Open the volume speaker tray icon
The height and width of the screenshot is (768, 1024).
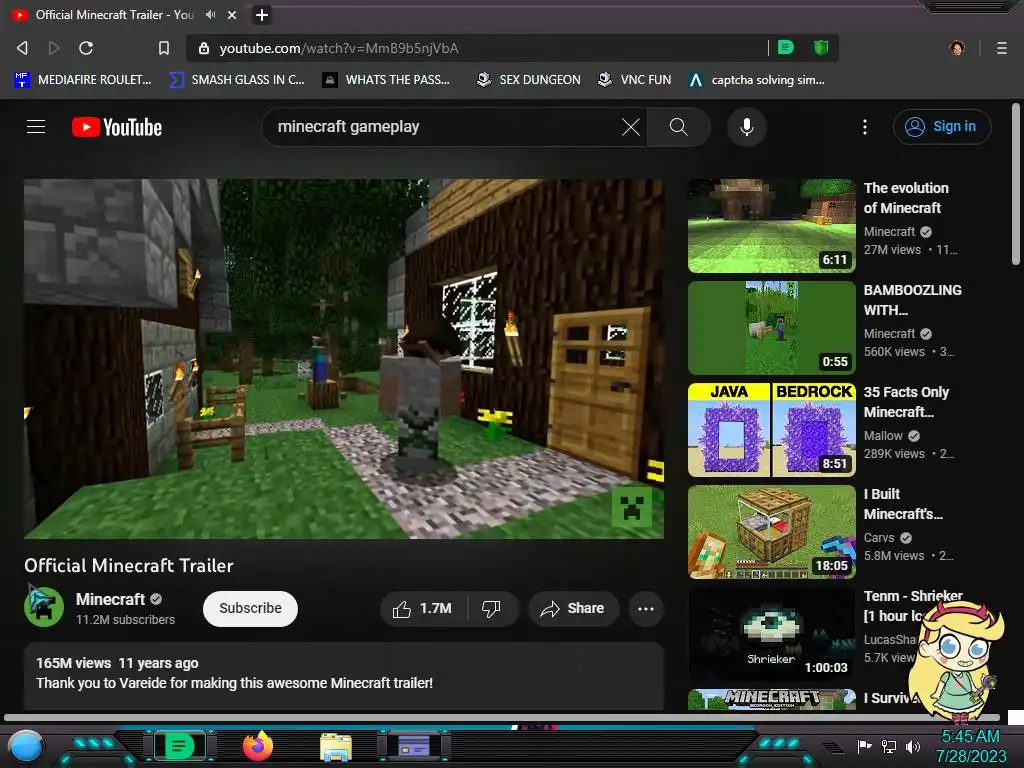[x=913, y=746]
